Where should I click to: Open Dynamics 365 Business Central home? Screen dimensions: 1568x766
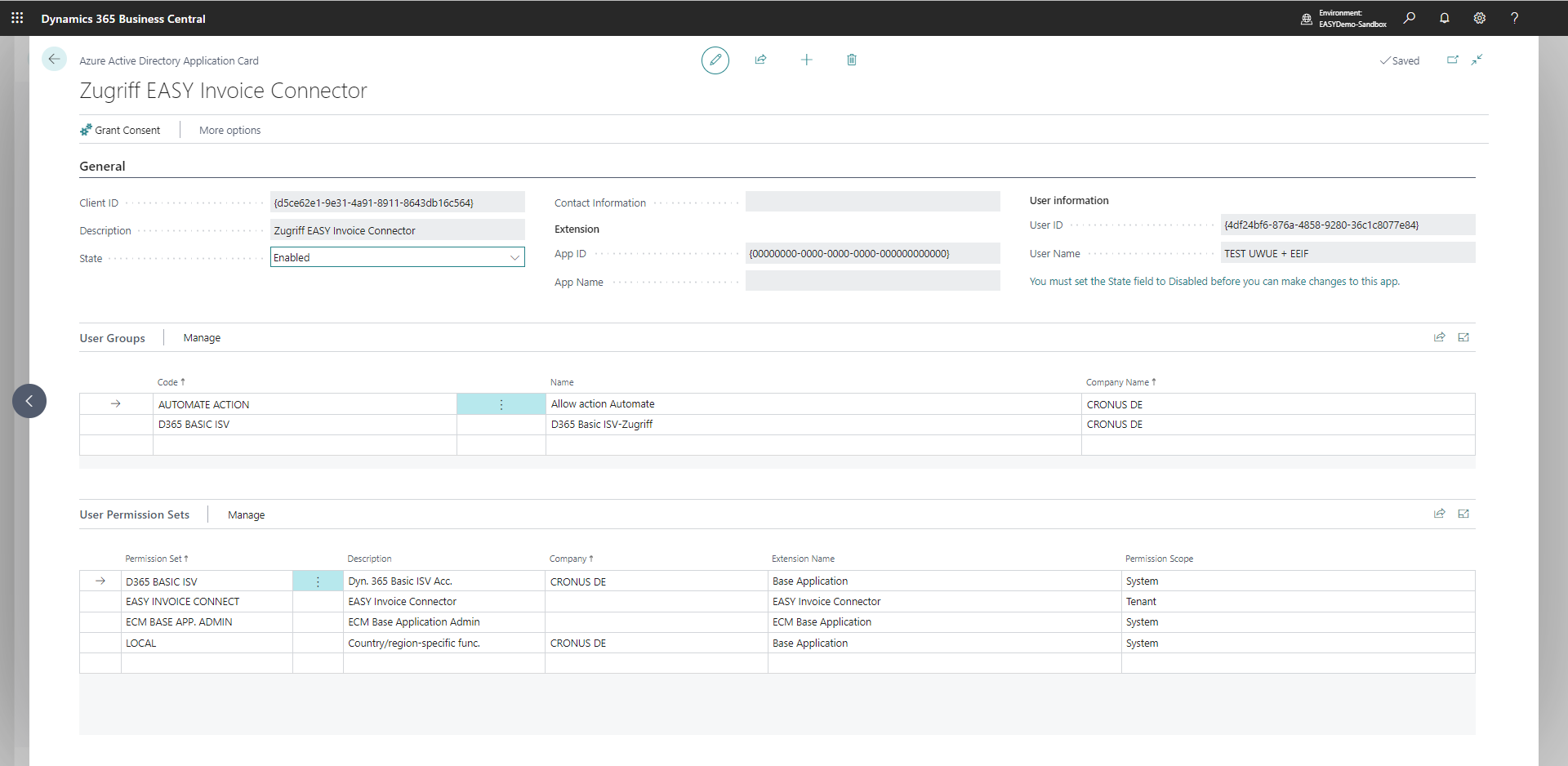[x=123, y=19]
